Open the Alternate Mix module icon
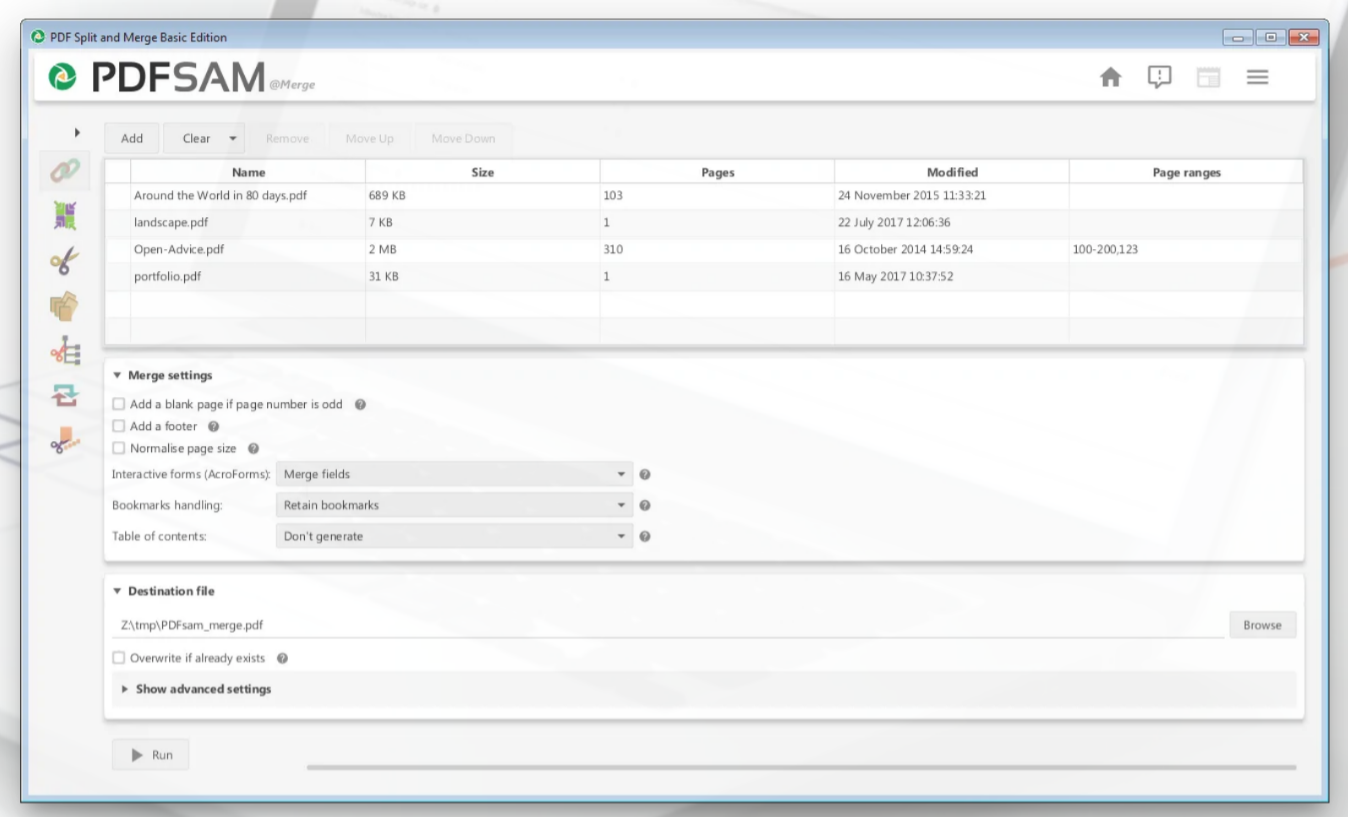This screenshot has height=817, width=1348. pos(65,217)
